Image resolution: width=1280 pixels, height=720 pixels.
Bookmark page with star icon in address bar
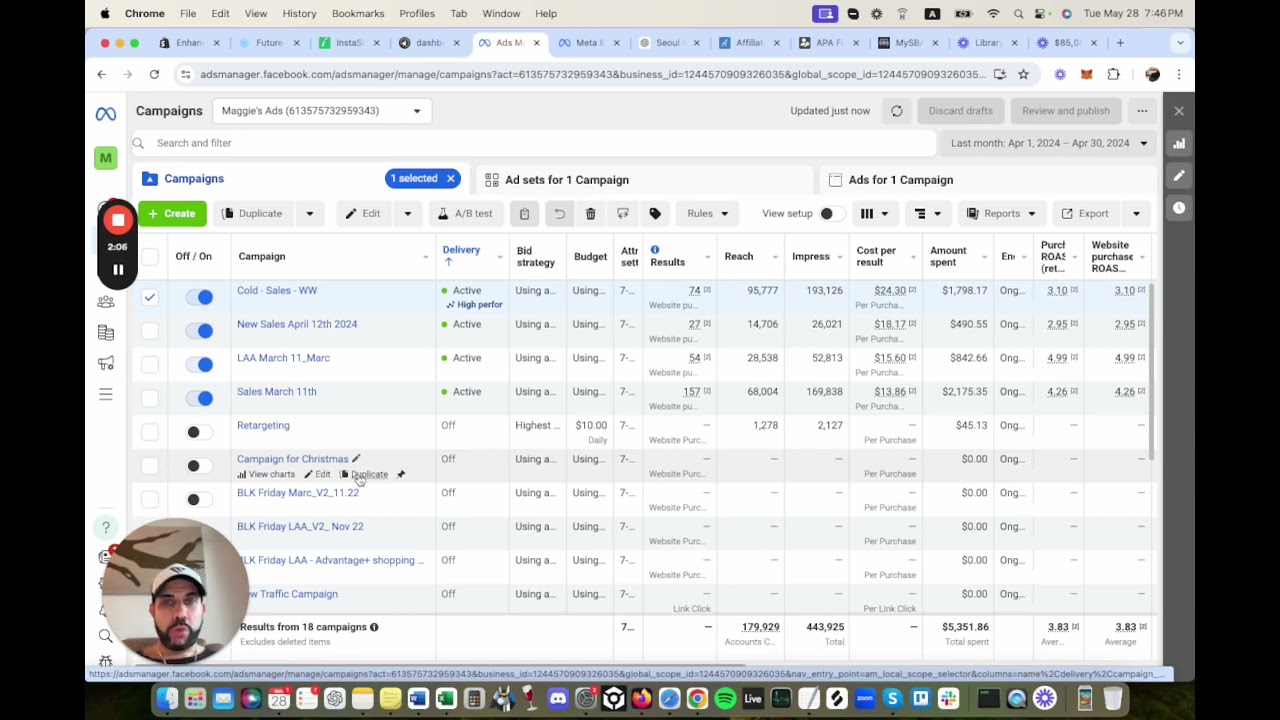tap(1023, 74)
